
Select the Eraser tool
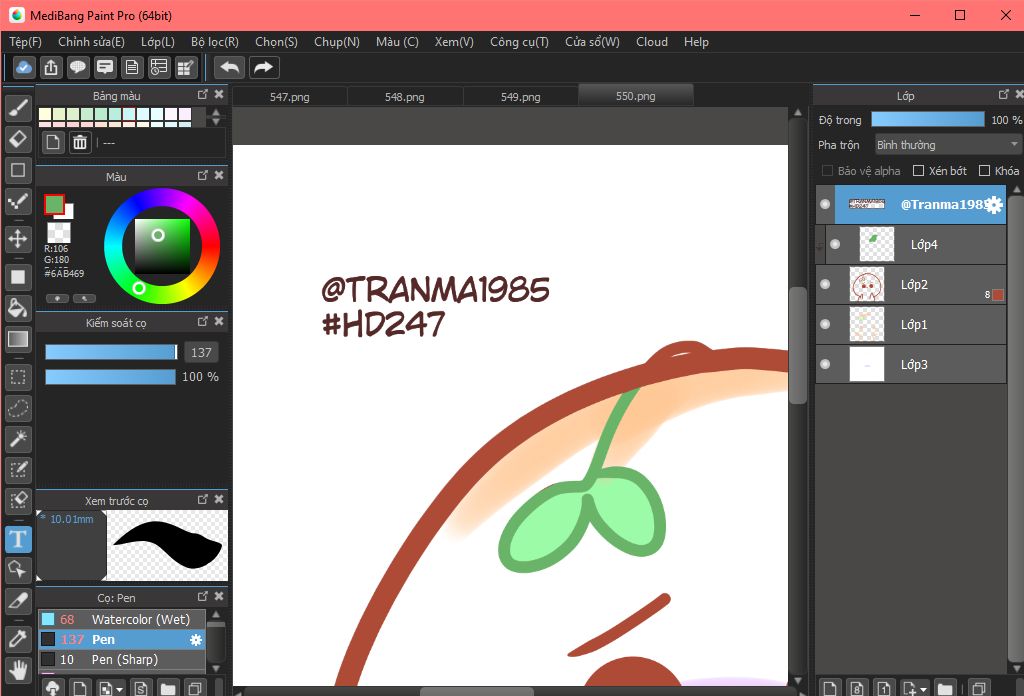(x=18, y=138)
